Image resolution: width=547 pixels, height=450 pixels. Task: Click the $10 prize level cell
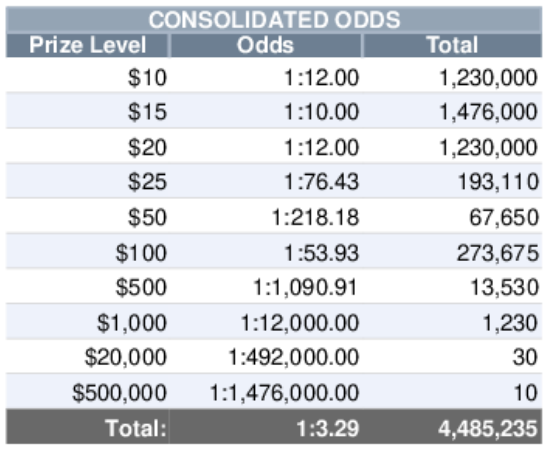[x=88, y=75]
